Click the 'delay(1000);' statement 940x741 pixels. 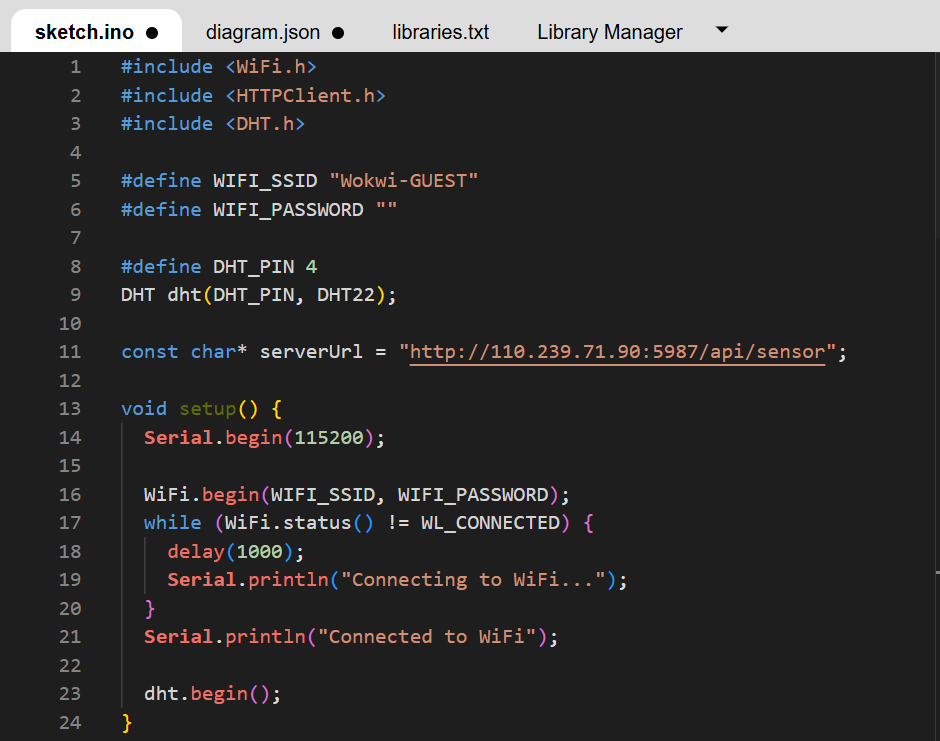click(x=236, y=552)
